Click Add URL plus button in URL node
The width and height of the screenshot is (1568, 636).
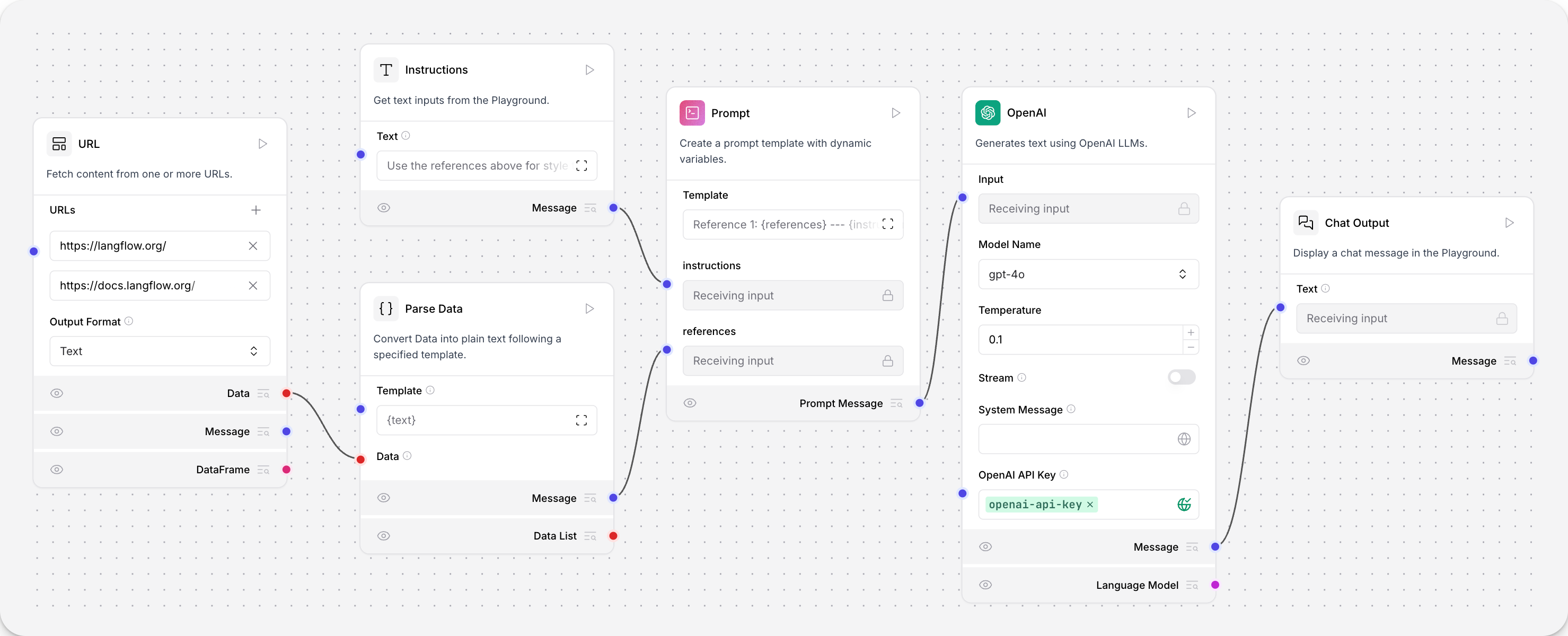point(258,210)
